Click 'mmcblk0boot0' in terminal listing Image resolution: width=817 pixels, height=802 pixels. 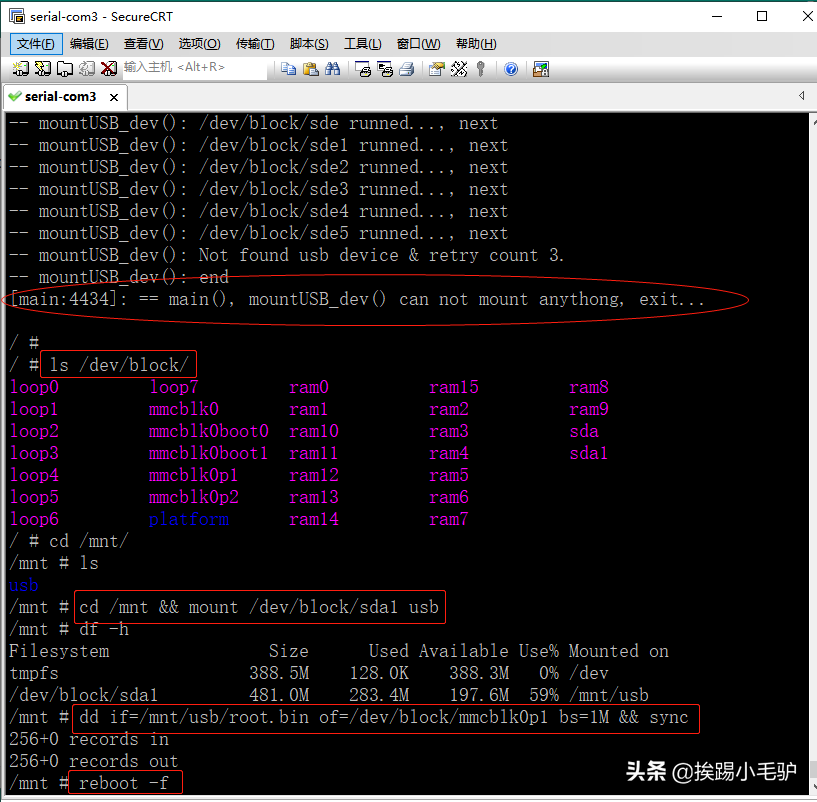pos(208,431)
